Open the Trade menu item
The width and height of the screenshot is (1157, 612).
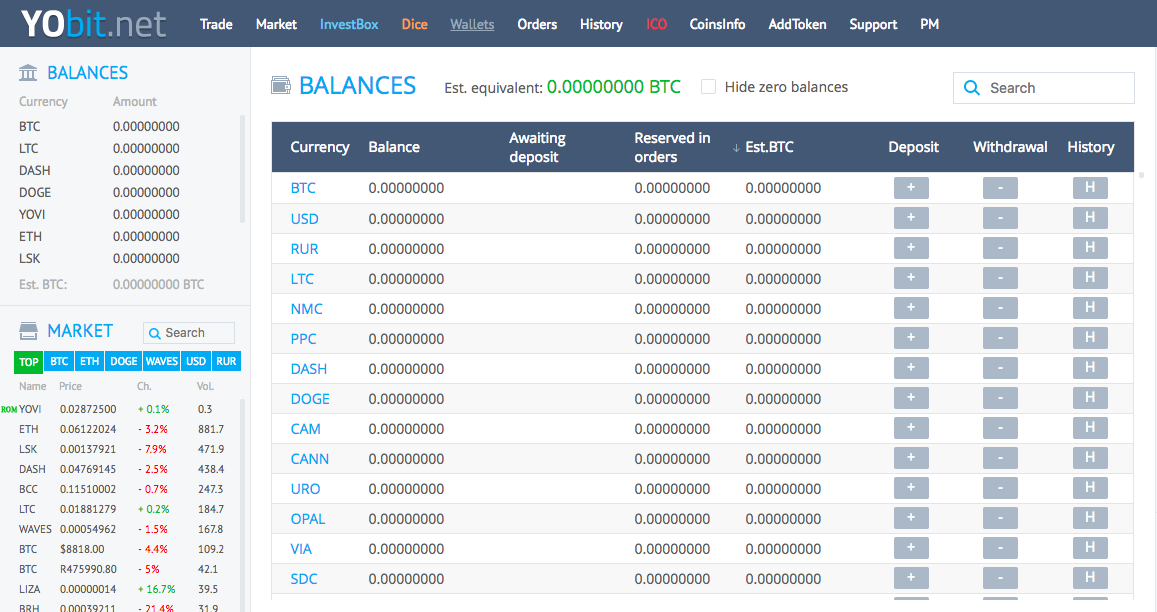pos(216,24)
